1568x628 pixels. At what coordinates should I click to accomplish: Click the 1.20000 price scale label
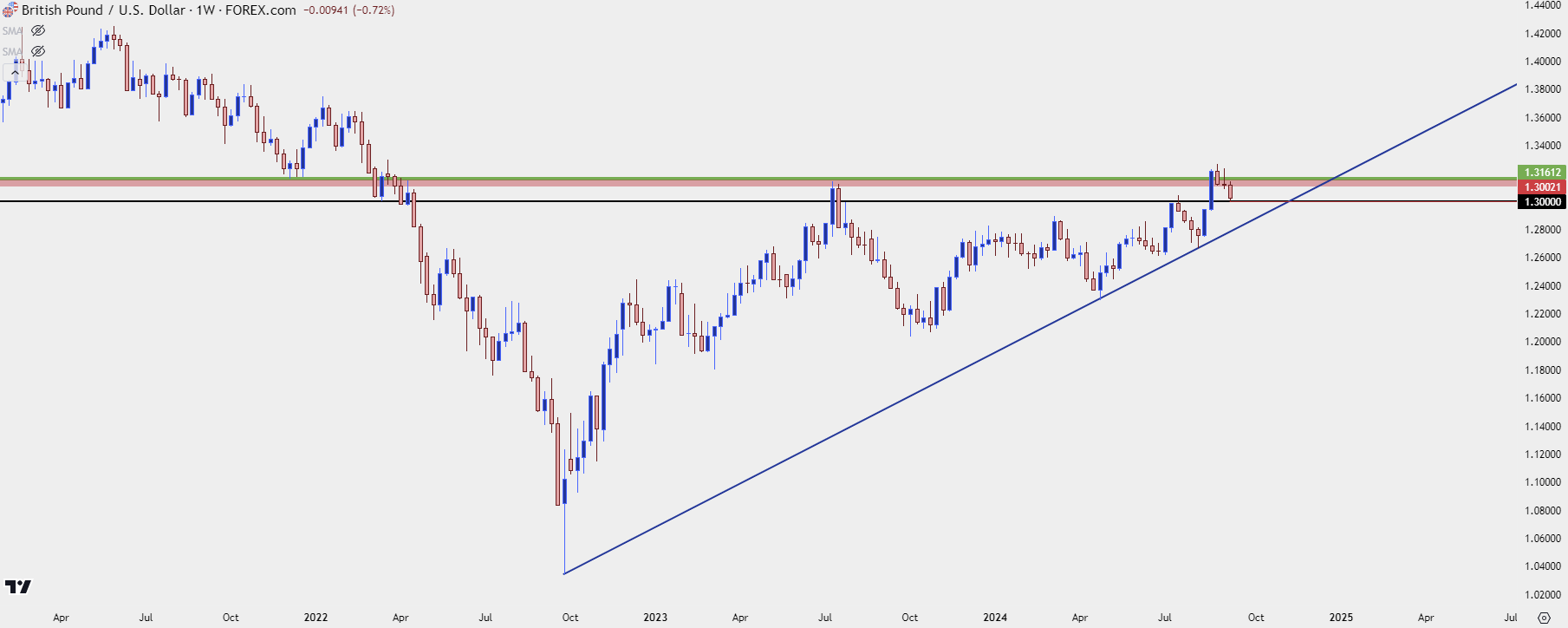(1543, 342)
